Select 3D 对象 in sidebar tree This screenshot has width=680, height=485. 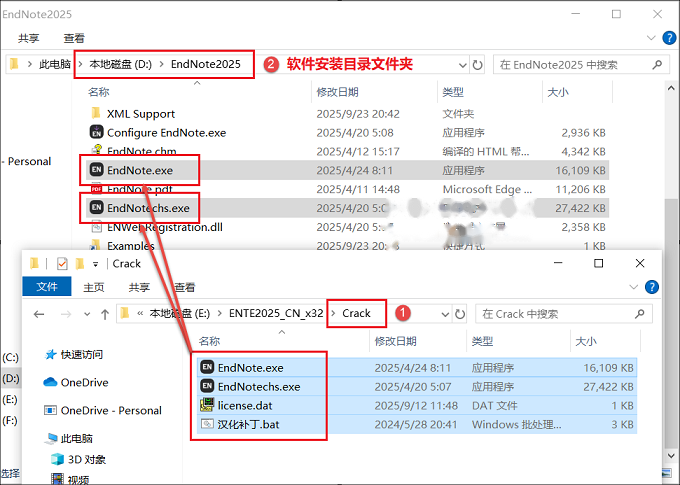87,459
